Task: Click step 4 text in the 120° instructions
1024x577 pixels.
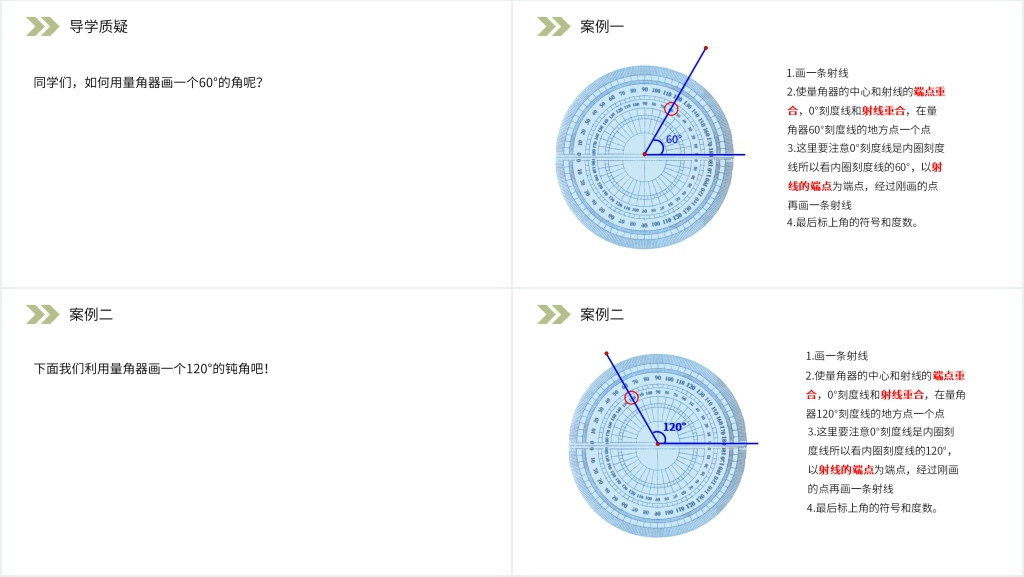Action: tap(872, 508)
